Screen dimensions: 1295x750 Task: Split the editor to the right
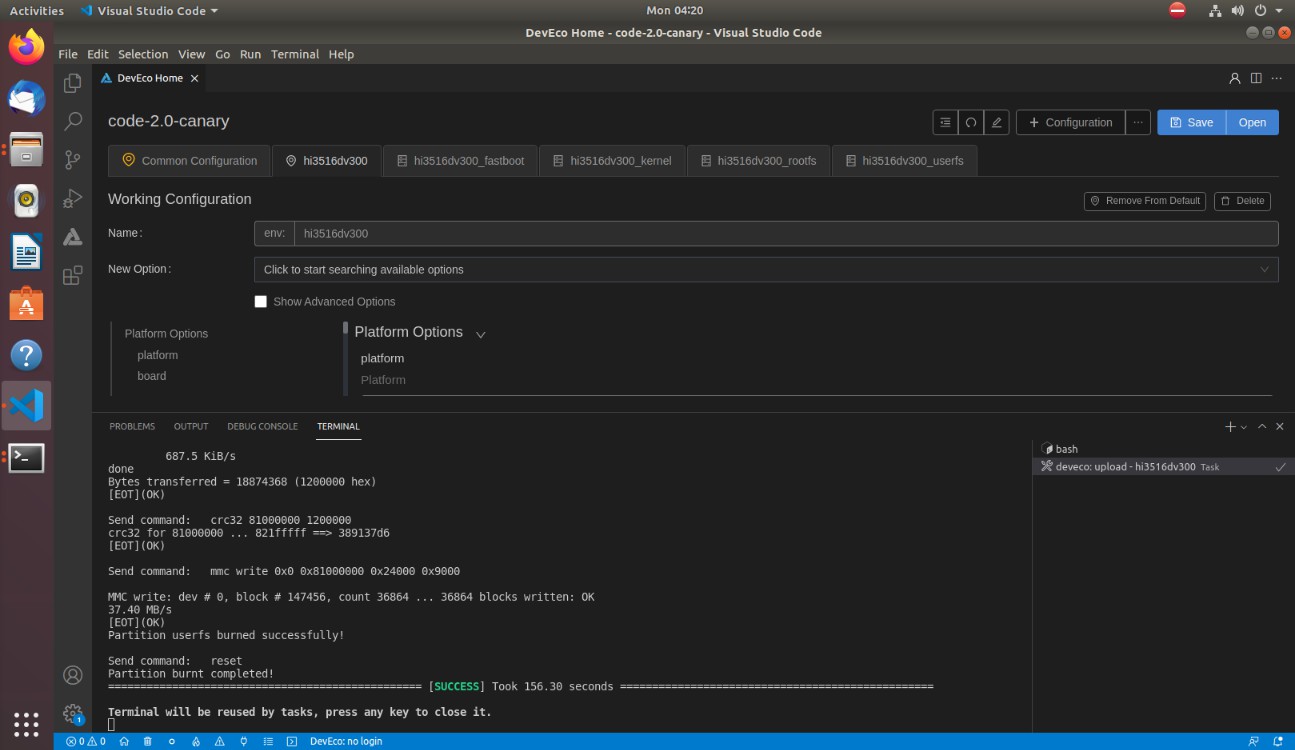1256,78
